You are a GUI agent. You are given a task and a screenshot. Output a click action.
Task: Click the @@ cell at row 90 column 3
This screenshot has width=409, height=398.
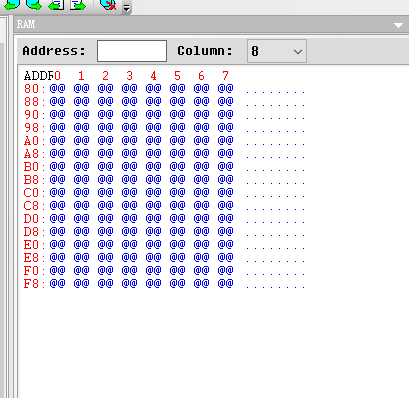129,114
